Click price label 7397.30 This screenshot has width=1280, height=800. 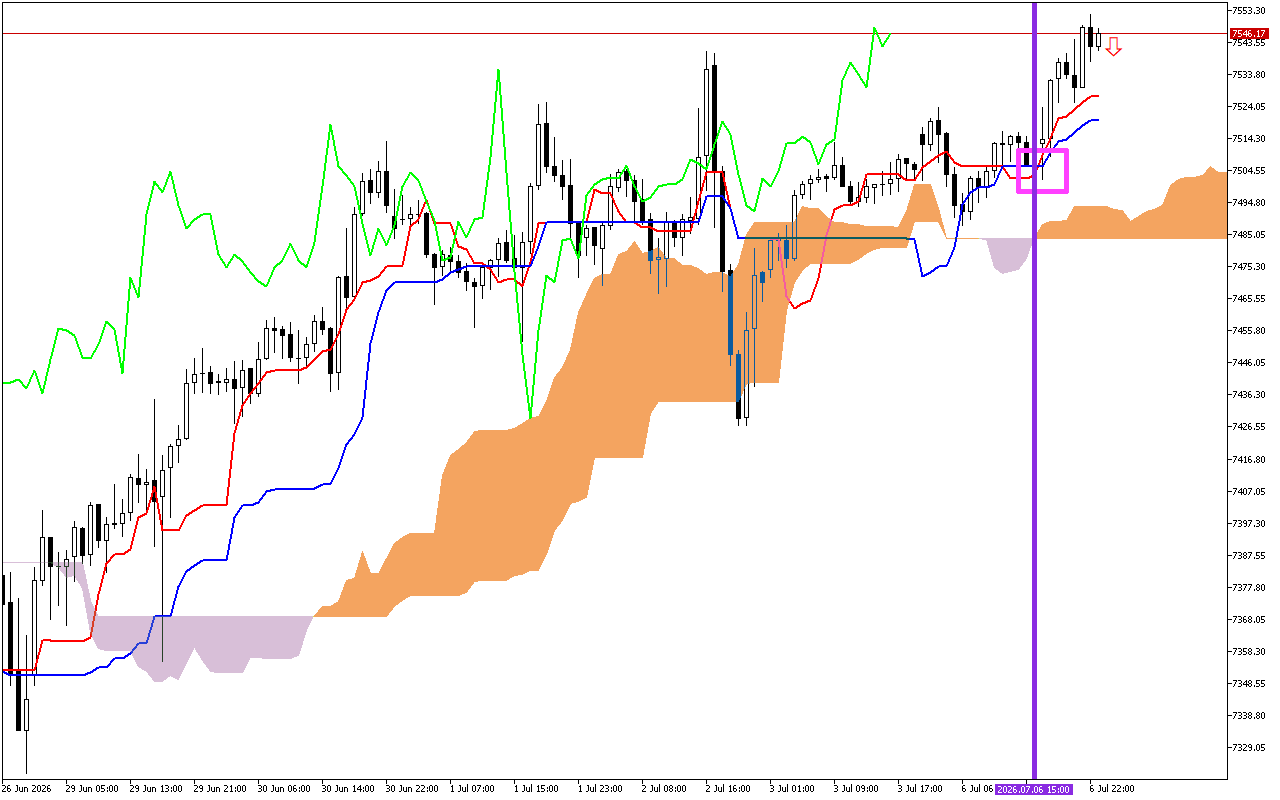coord(1250,523)
